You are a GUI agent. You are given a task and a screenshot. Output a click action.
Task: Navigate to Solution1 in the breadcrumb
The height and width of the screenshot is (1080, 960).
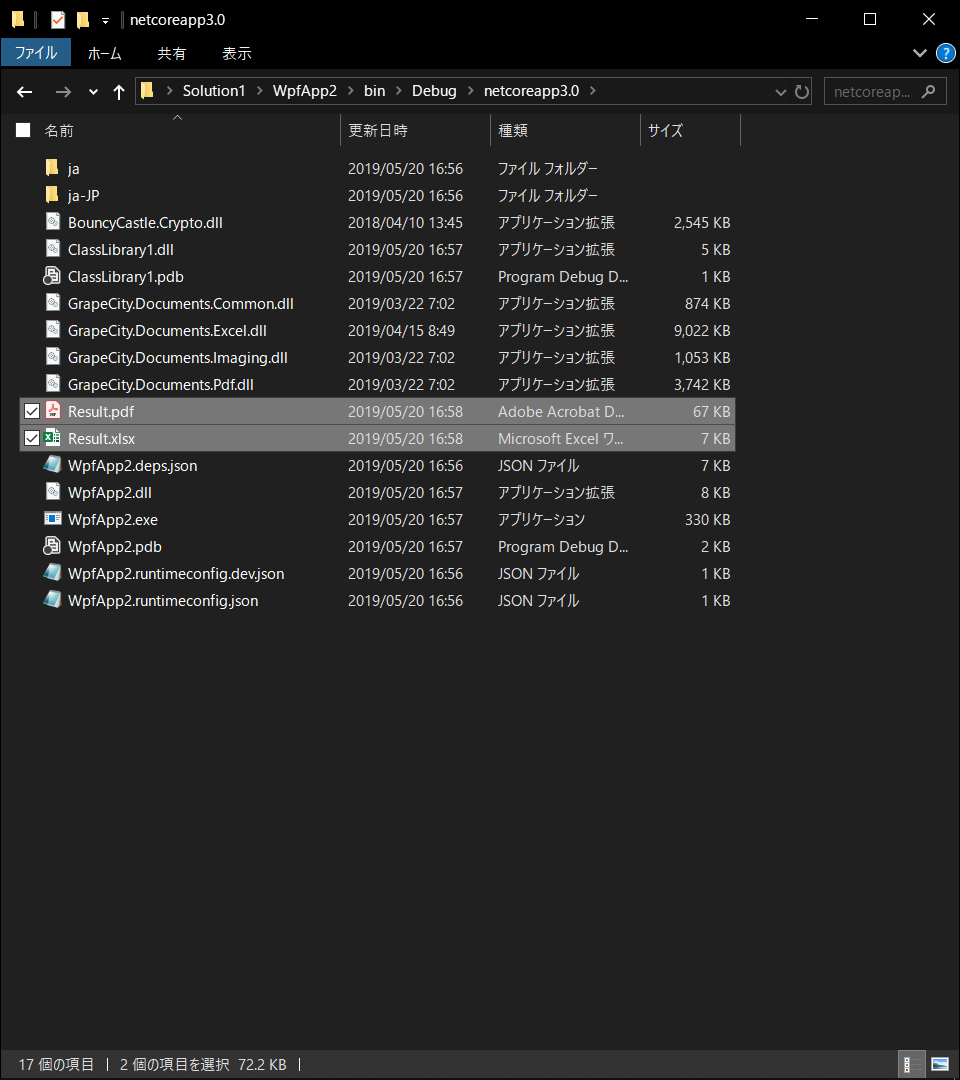click(x=214, y=91)
